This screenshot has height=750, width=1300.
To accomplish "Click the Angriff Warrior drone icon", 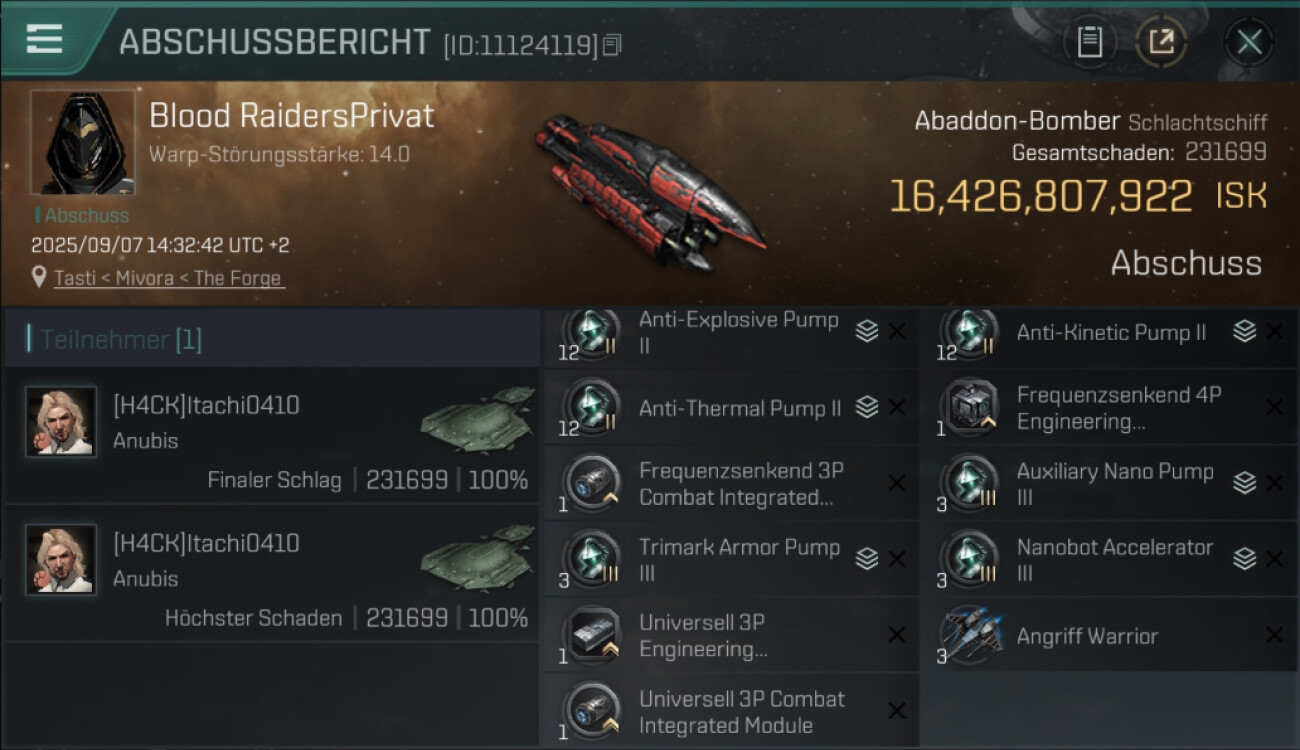I will click(970, 635).
